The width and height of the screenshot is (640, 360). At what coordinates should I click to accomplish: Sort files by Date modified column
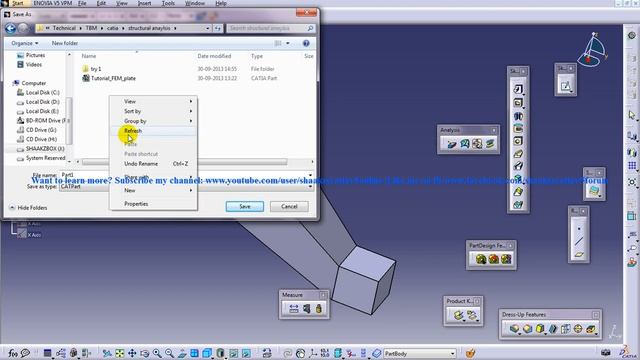click(x=214, y=56)
